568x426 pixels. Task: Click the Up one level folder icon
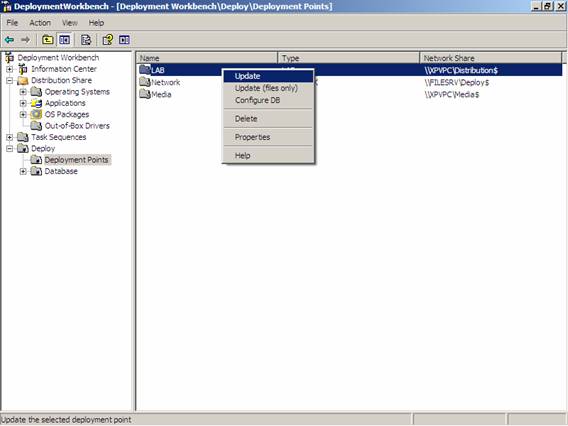pyautogui.click(x=48, y=39)
